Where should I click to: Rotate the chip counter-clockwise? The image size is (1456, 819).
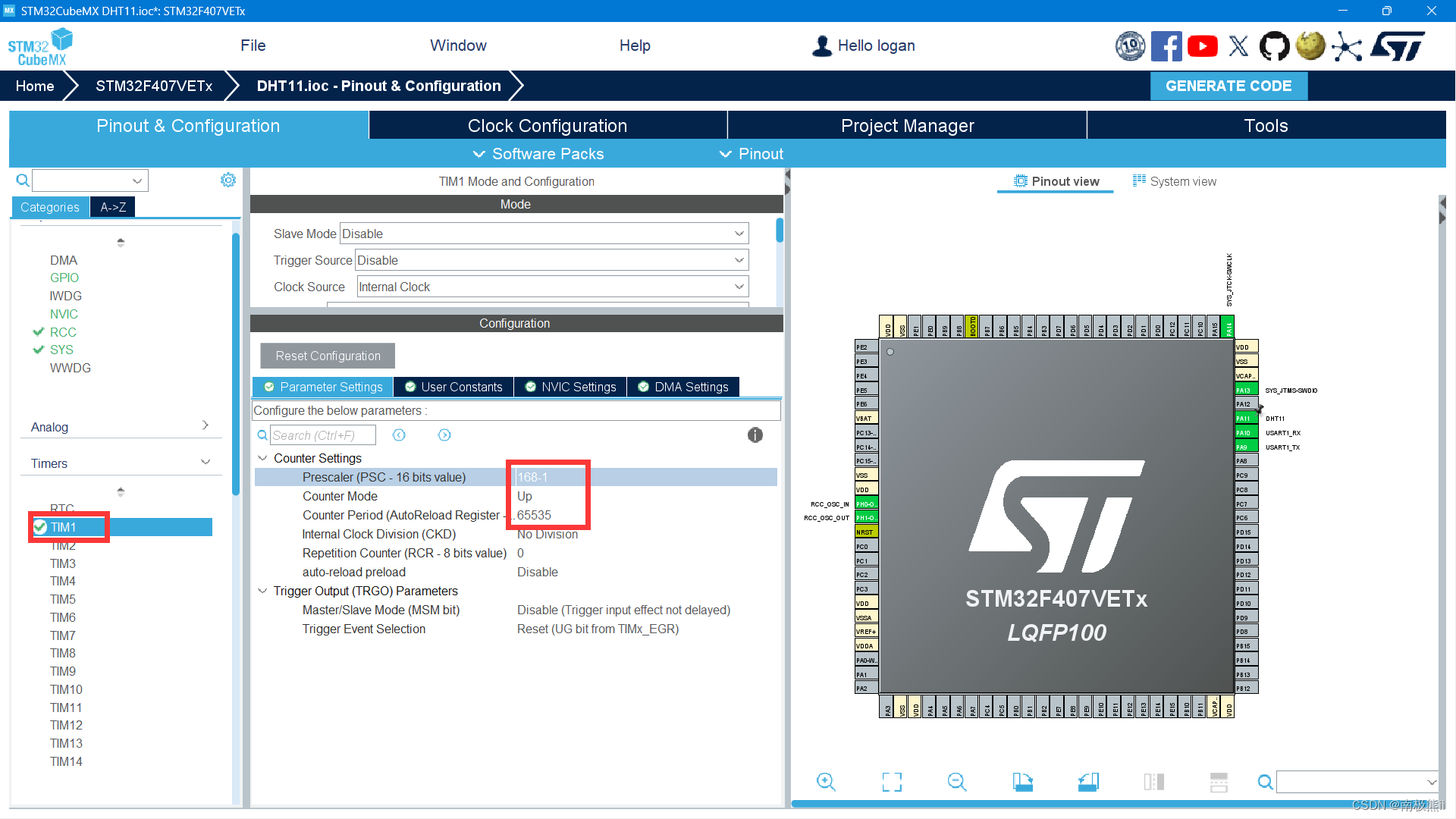pyautogui.click(x=1088, y=782)
